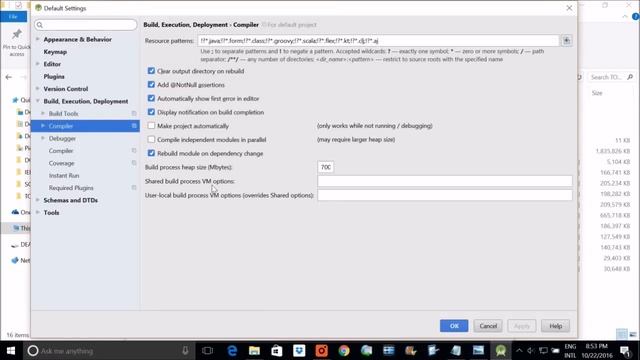Click User-local build process VM options field
This screenshot has height=360, width=640.
445,195
